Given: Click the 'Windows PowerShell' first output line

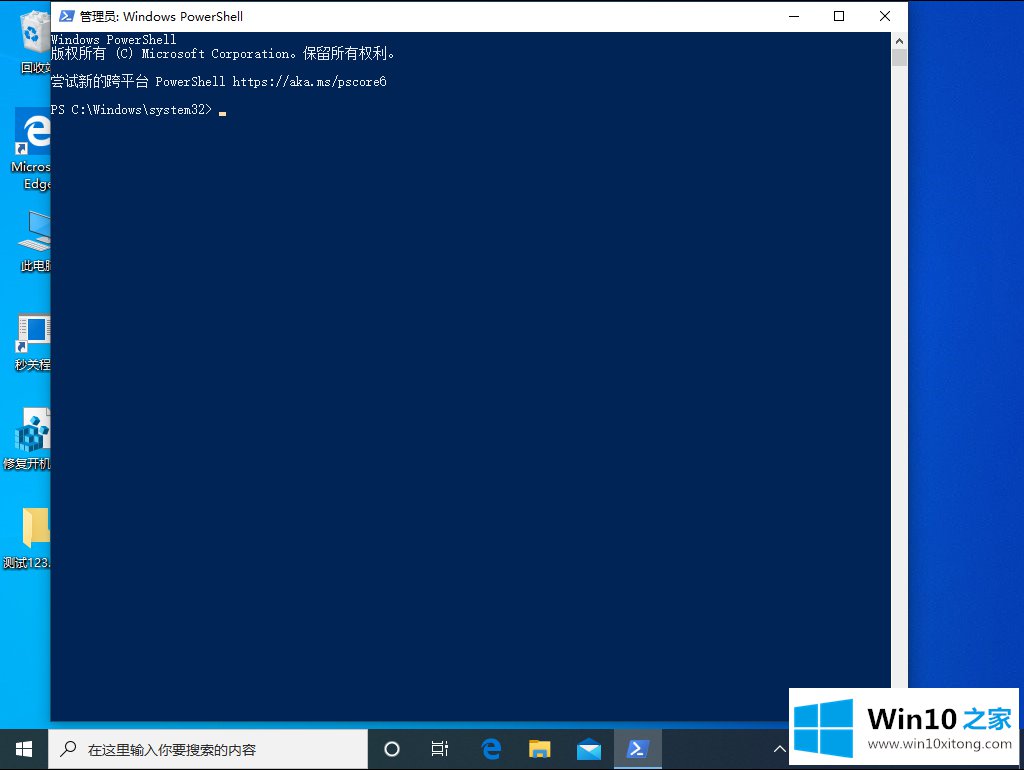Looking at the screenshot, I should (x=114, y=39).
